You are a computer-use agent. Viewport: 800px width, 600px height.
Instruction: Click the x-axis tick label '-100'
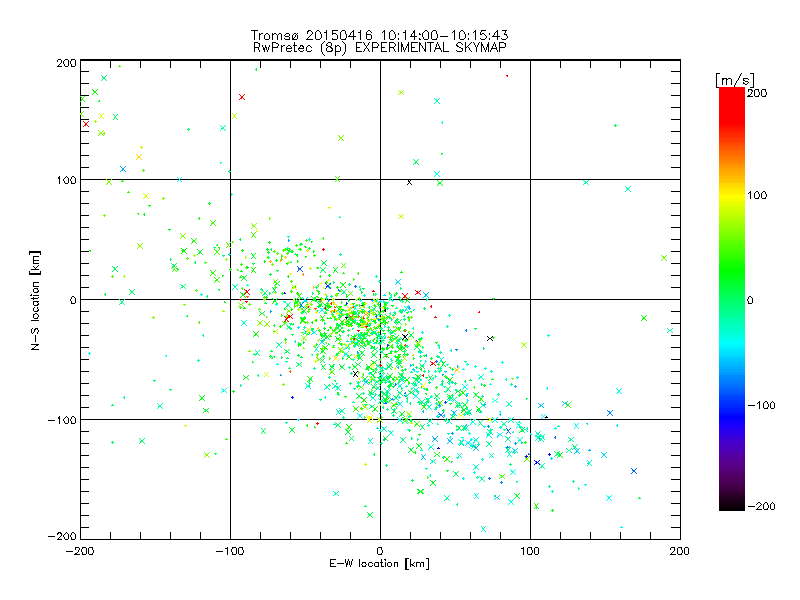point(230,551)
